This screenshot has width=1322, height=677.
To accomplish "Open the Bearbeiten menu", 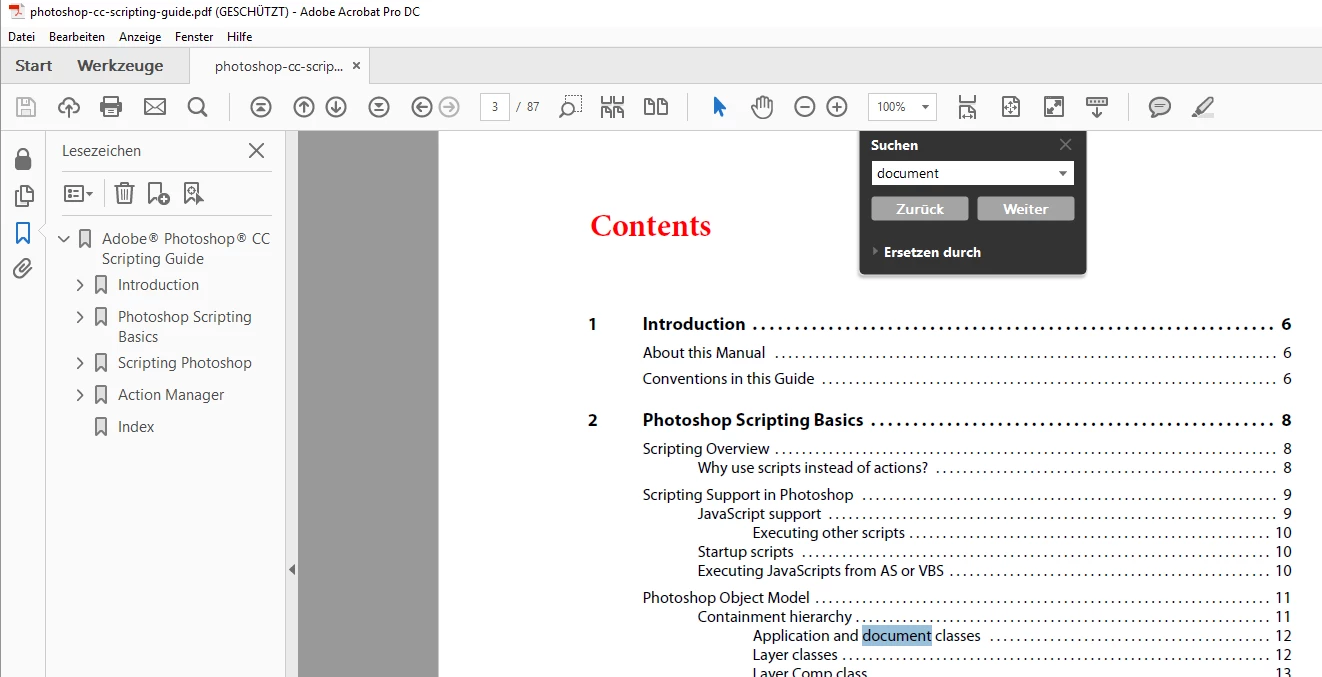I will pos(77,37).
